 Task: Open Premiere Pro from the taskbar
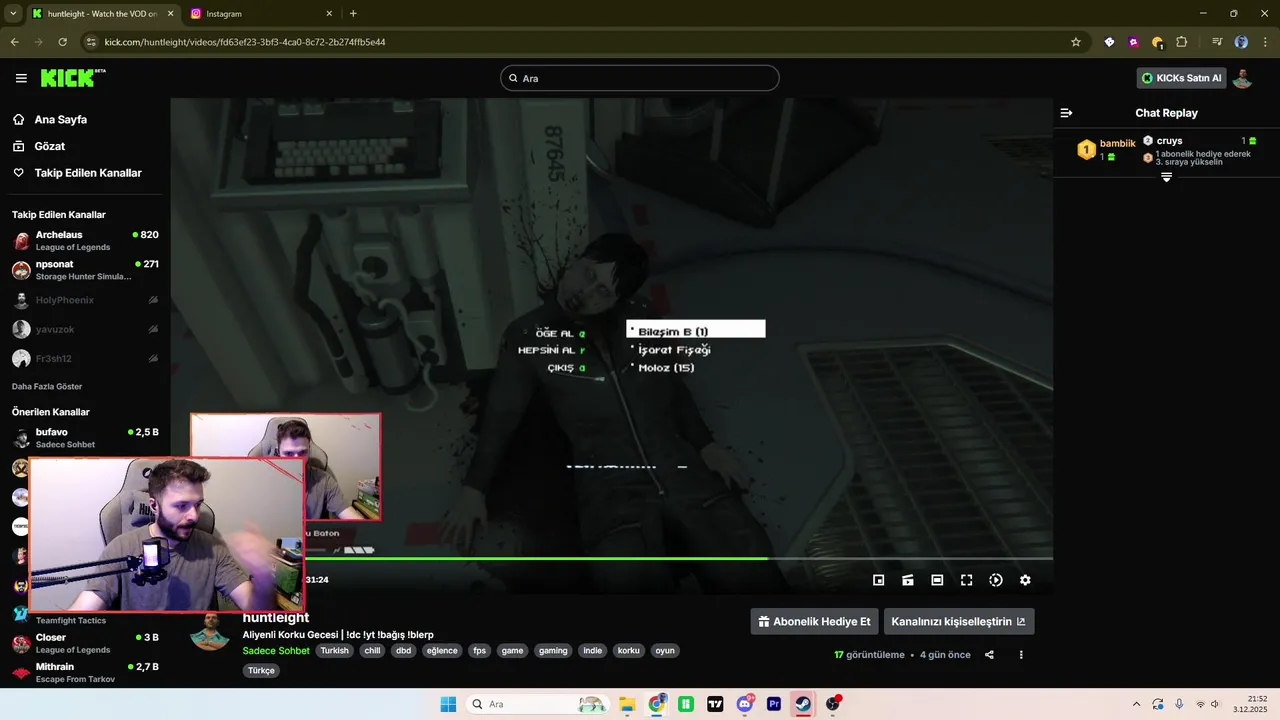[774, 704]
